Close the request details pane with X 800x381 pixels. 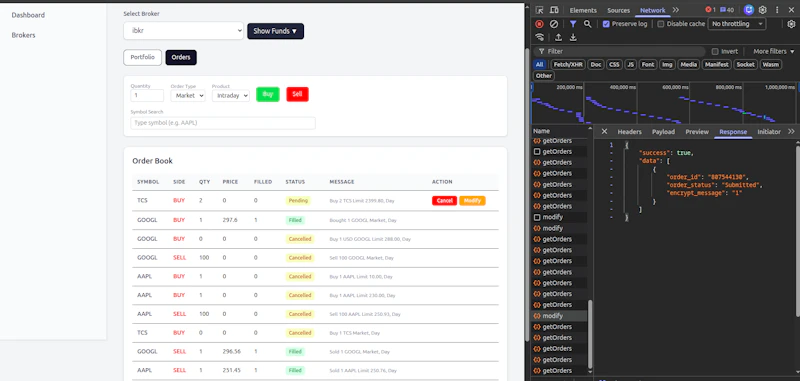point(604,132)
